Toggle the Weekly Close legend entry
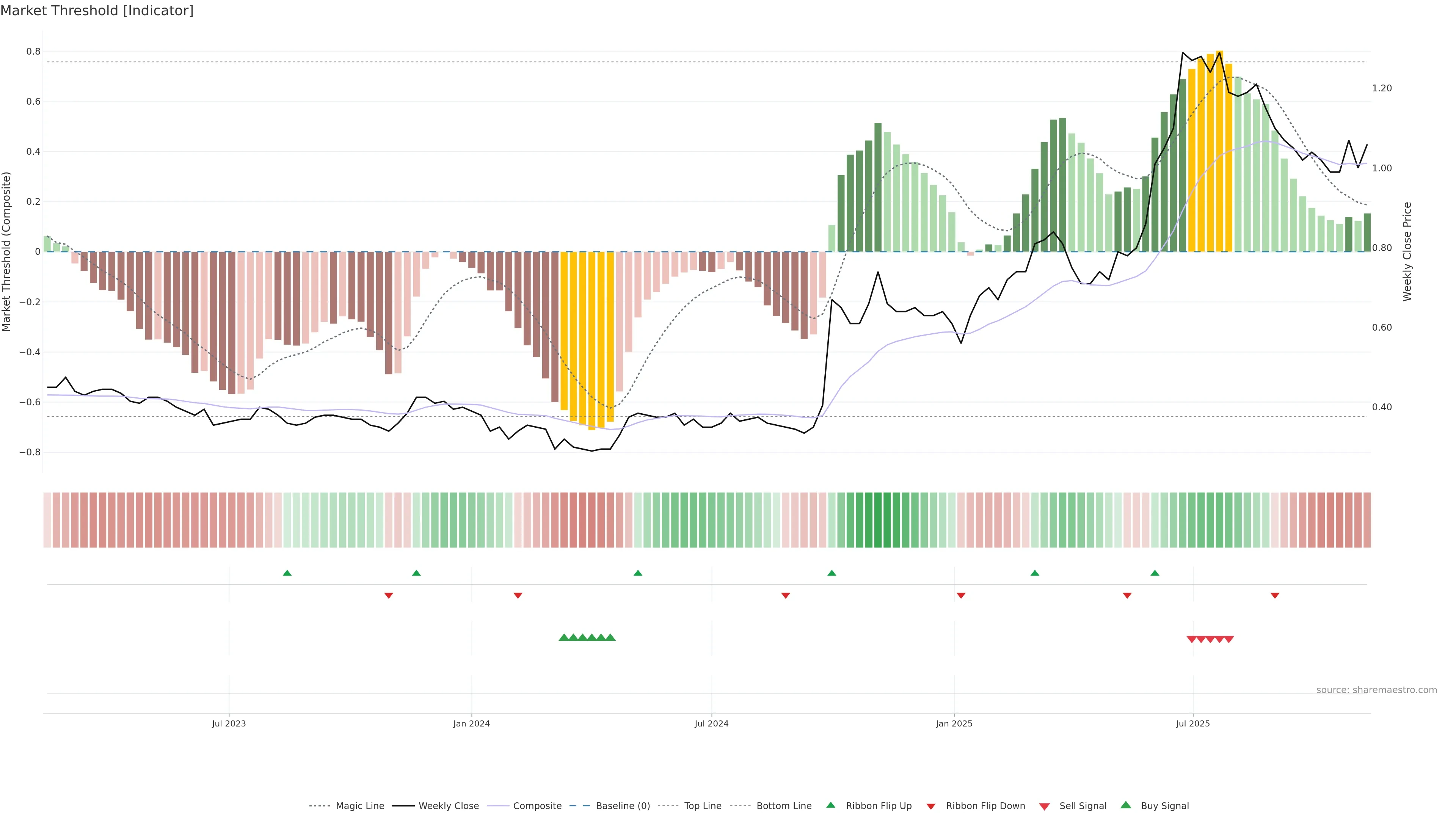This screenshot has height=819, width=1456. [x=448, y=805]
